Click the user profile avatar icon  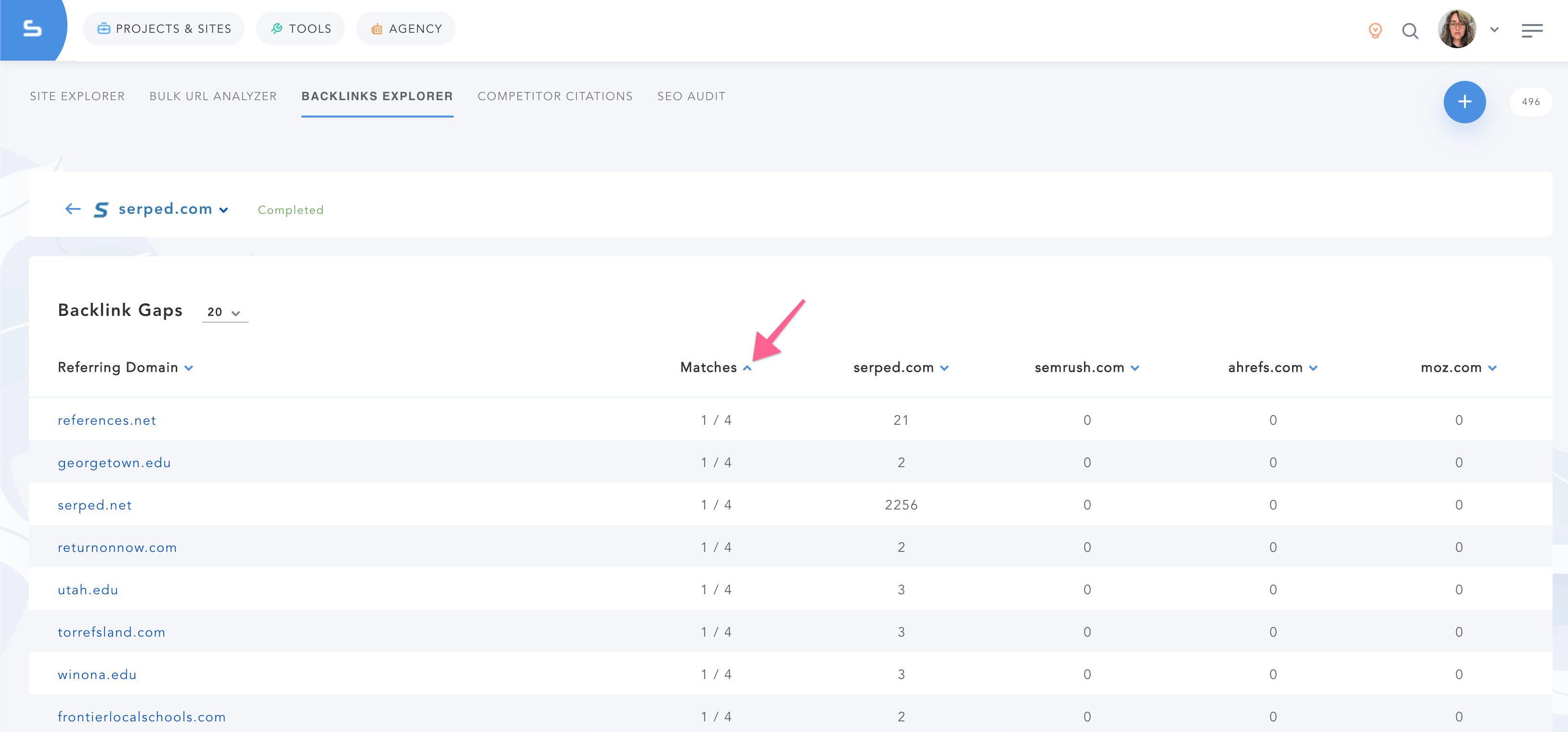click(x=1455, y=28)
